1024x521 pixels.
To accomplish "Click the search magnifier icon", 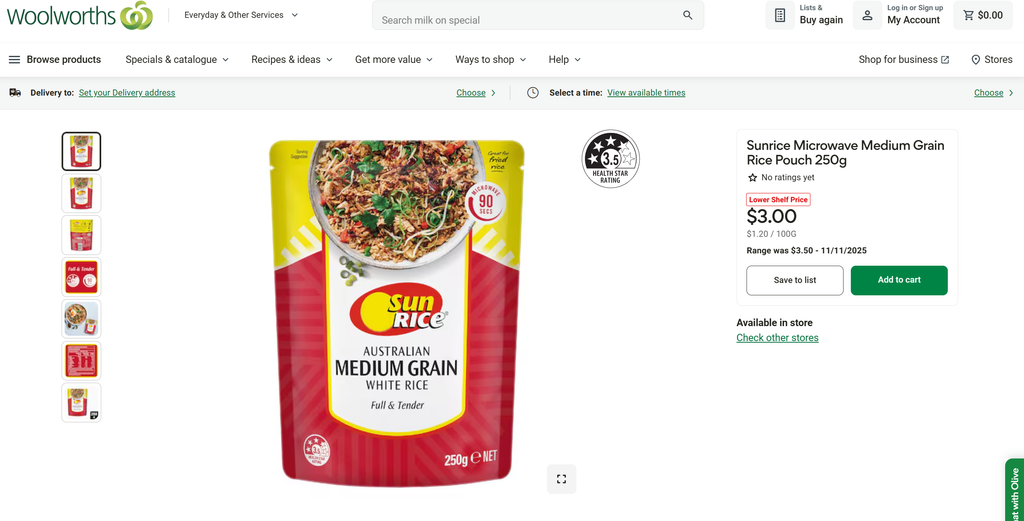I will (x=688, y=15).
